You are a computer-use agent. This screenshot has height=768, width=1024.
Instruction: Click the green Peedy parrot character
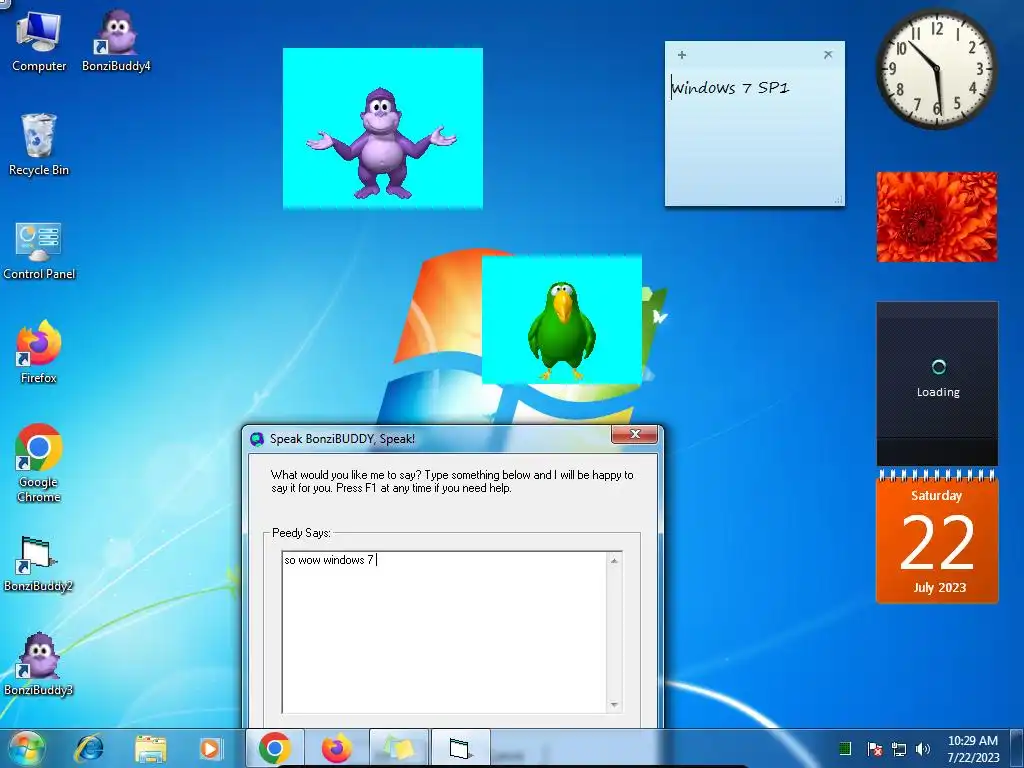562,332
